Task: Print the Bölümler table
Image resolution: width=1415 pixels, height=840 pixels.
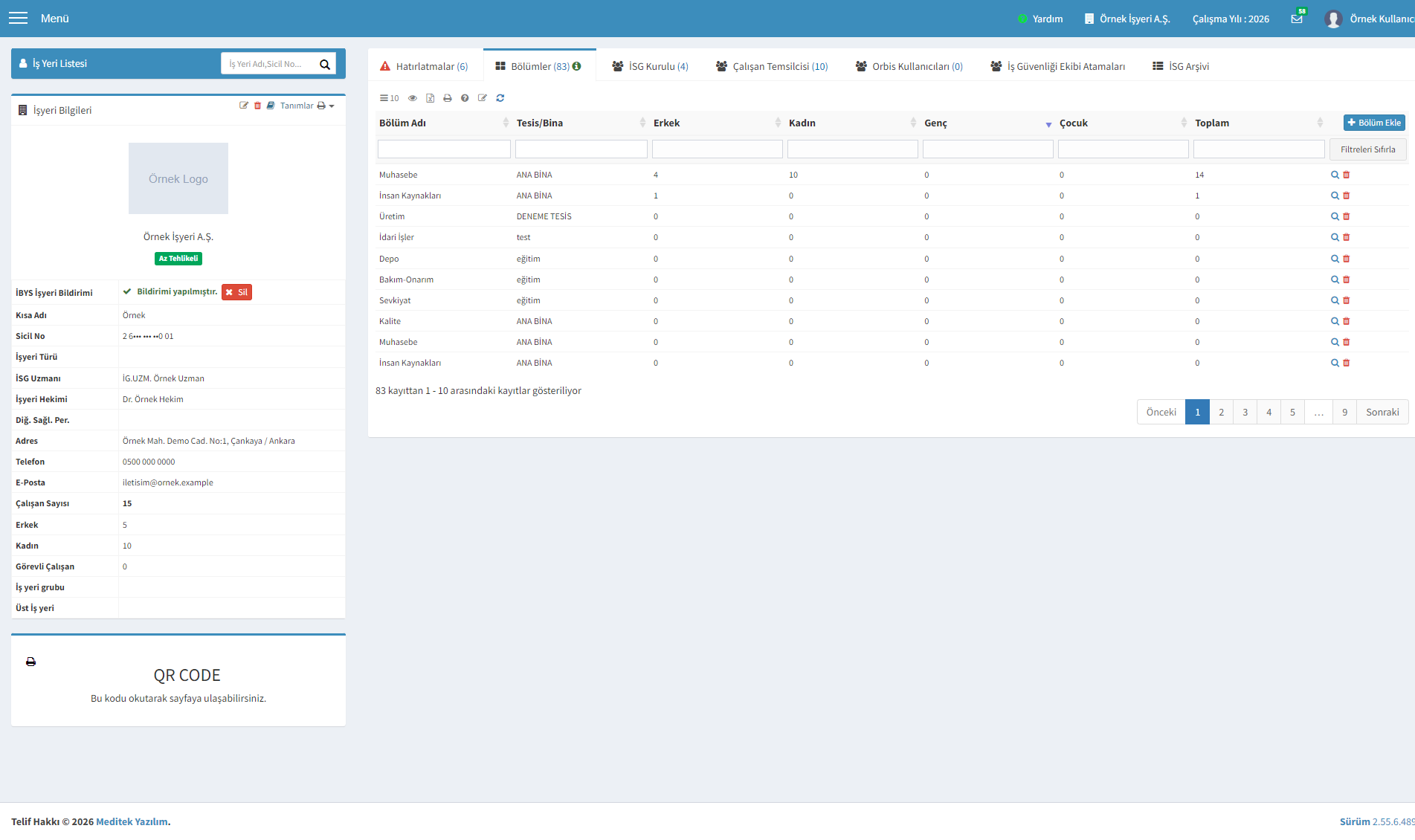Action: [448, 98]
